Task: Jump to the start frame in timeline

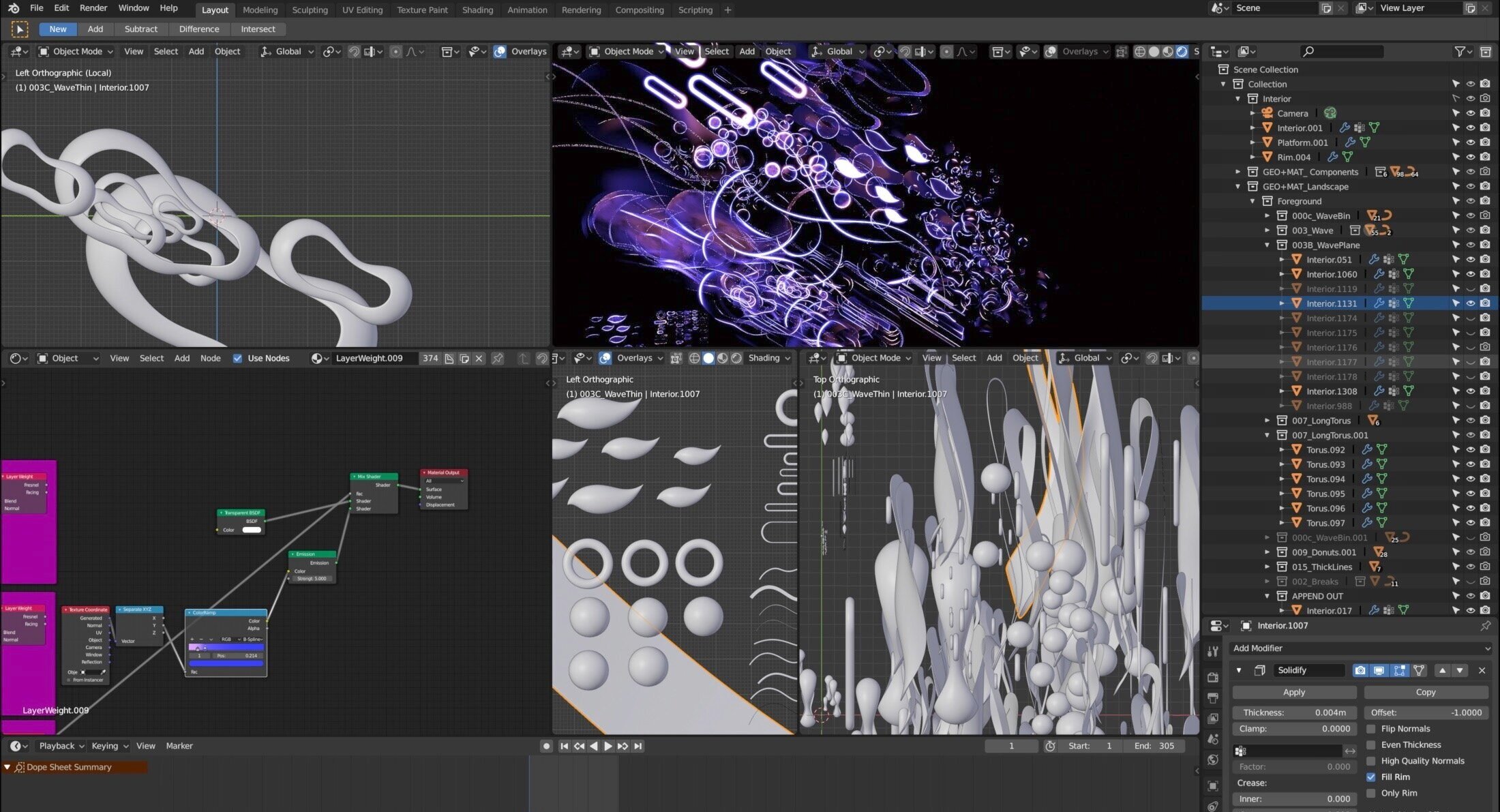Action: click(x=564, y=746)
